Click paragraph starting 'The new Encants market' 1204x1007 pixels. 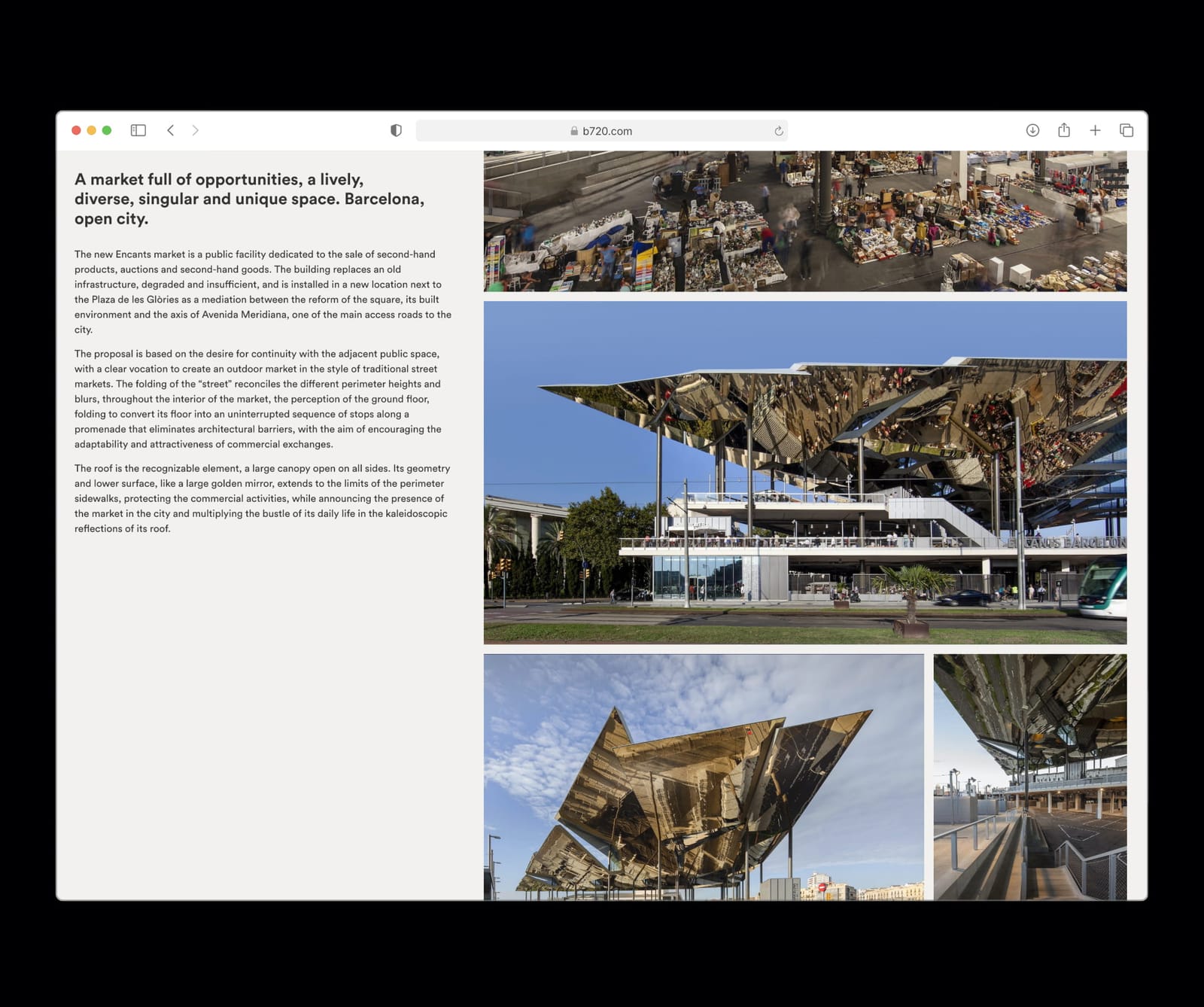pyautogui.click(x=263, y=292)
